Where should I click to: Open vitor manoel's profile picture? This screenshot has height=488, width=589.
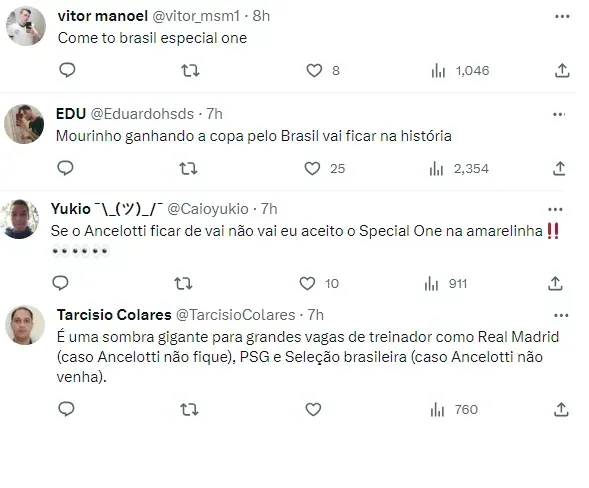[x=26, y=26]
